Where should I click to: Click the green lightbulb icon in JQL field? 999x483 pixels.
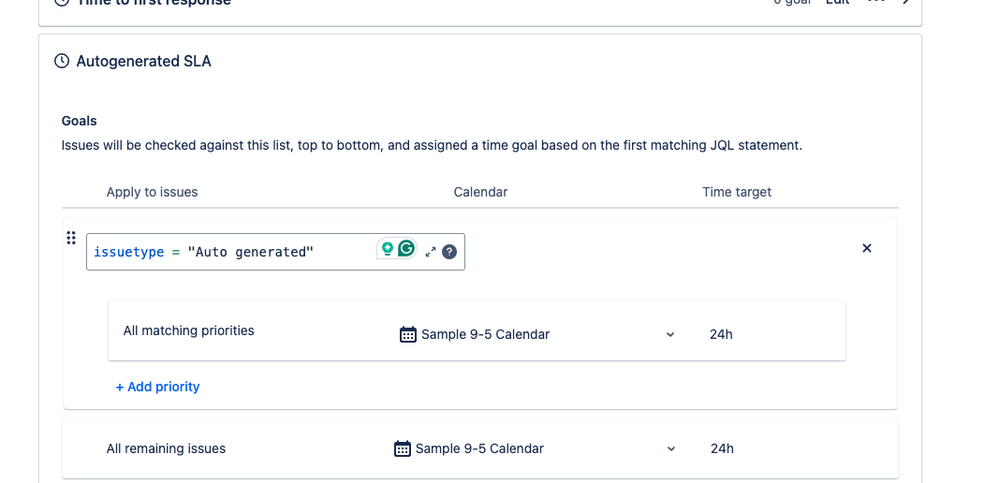coord(387,249)
